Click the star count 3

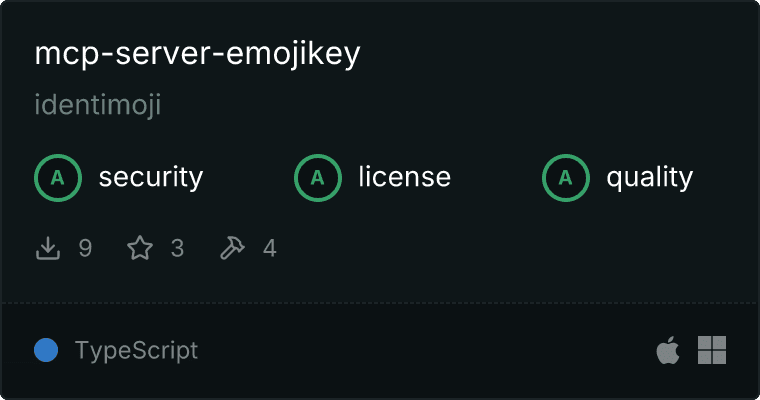177,248
